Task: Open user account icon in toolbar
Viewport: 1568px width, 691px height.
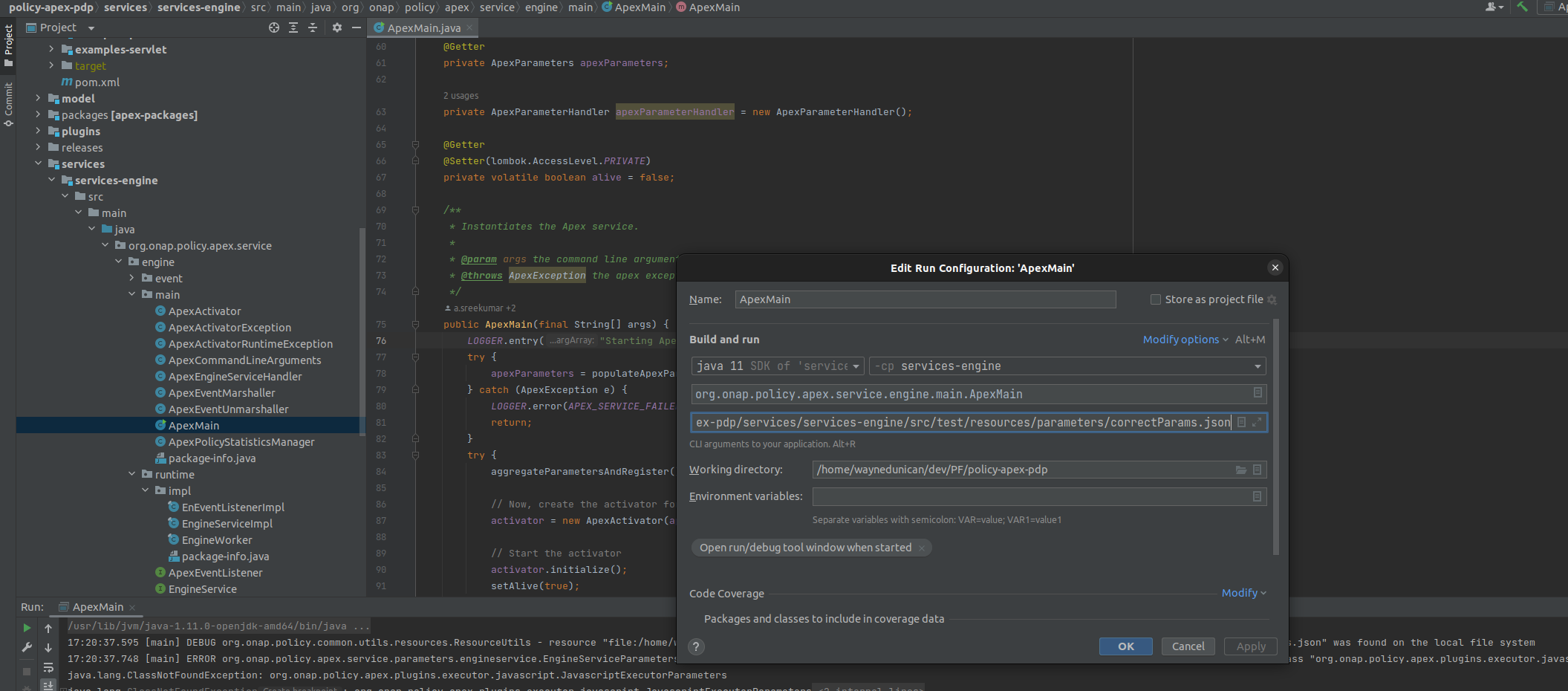Action: coord(1494,7)
